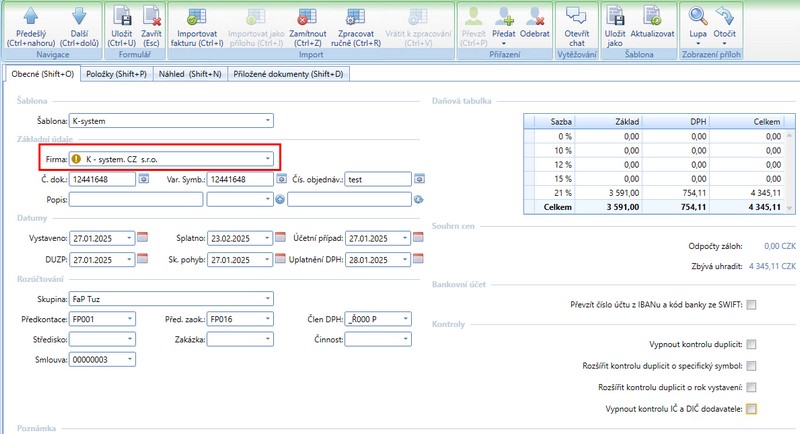
Task: Toggle Převzít číslo účtu z IBANu checkbox
Action: click(x=751, y=305)
